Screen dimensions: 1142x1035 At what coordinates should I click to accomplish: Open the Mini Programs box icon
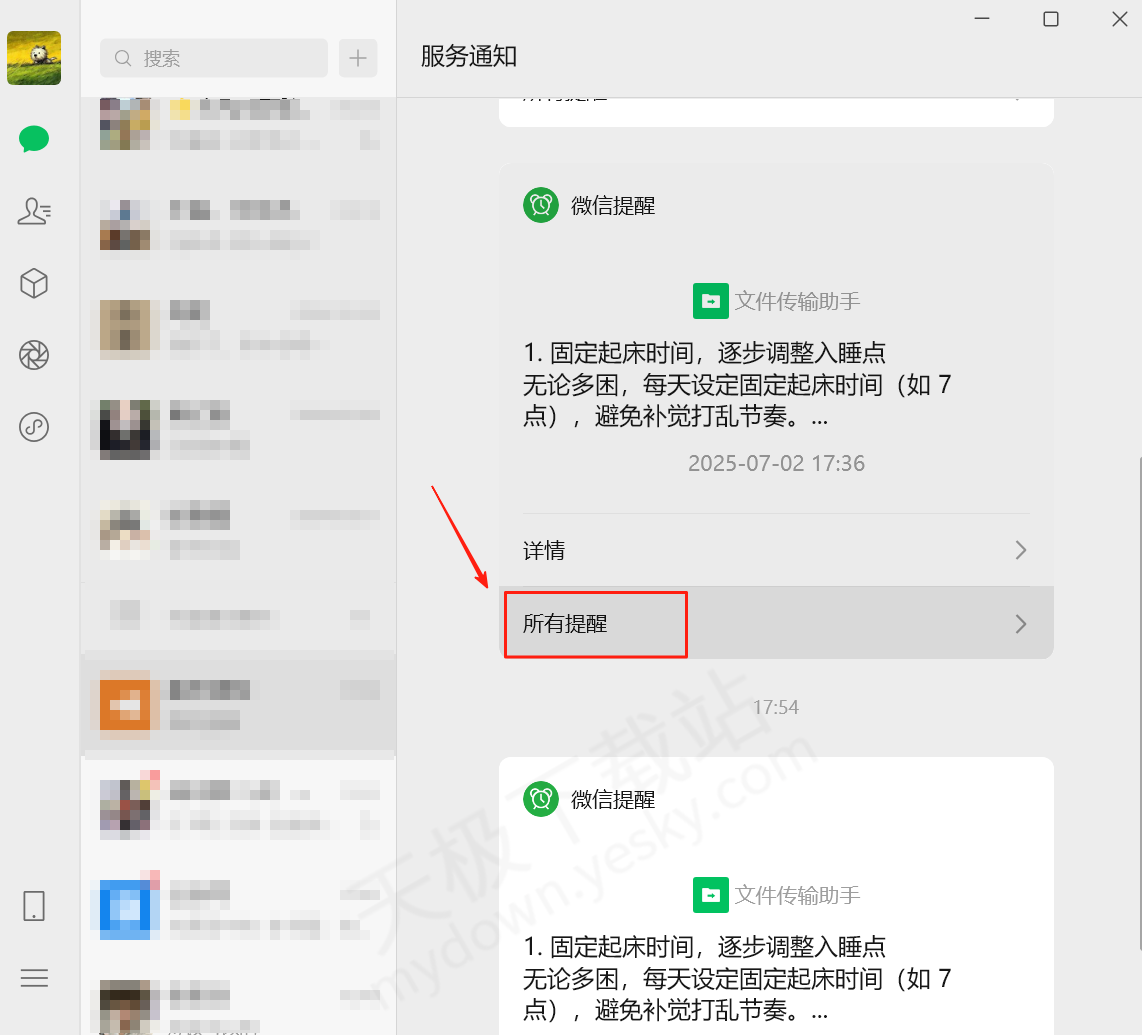click(34, 284)
